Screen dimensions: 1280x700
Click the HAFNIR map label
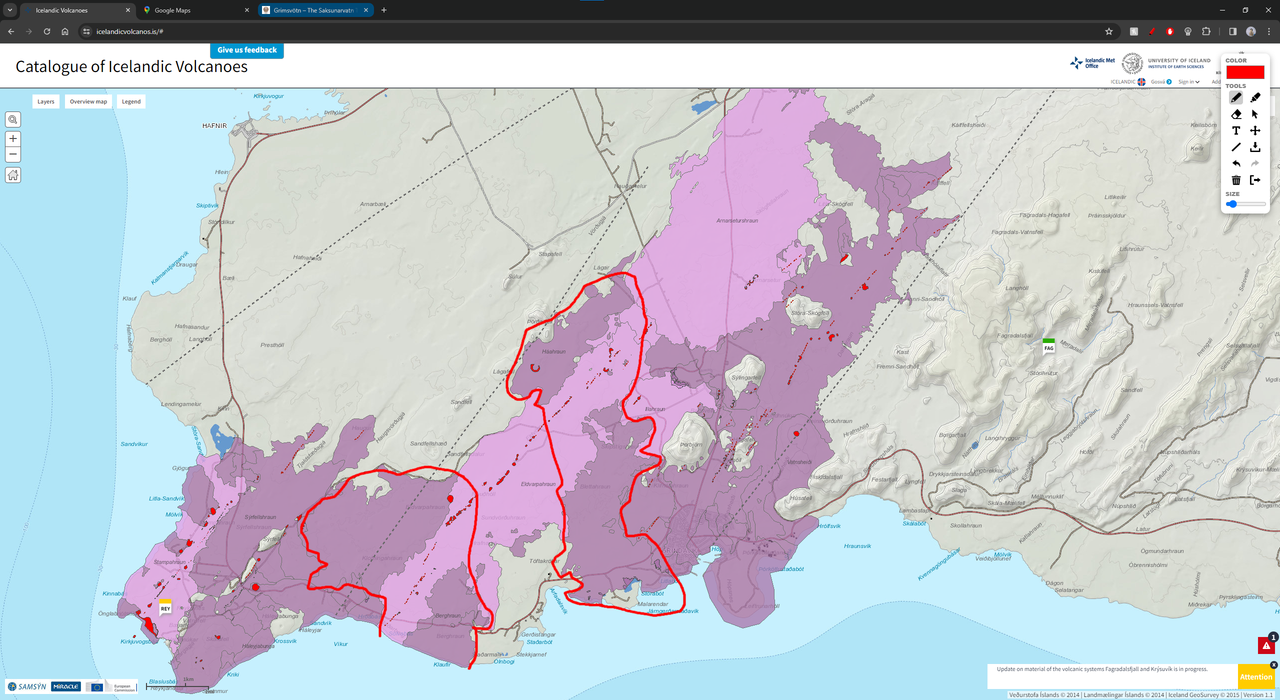pos(216,127)
